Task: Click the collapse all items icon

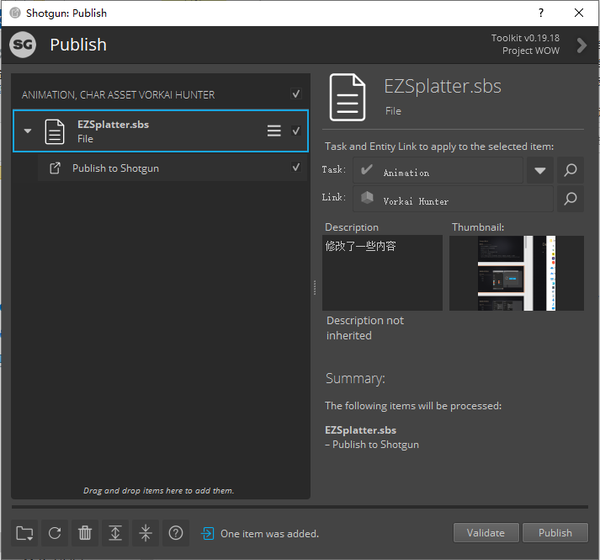Action: click(146, 533)
